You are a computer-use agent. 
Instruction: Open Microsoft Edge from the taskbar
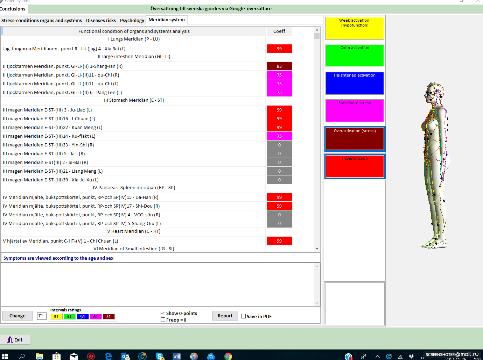(x=108, y=356)
